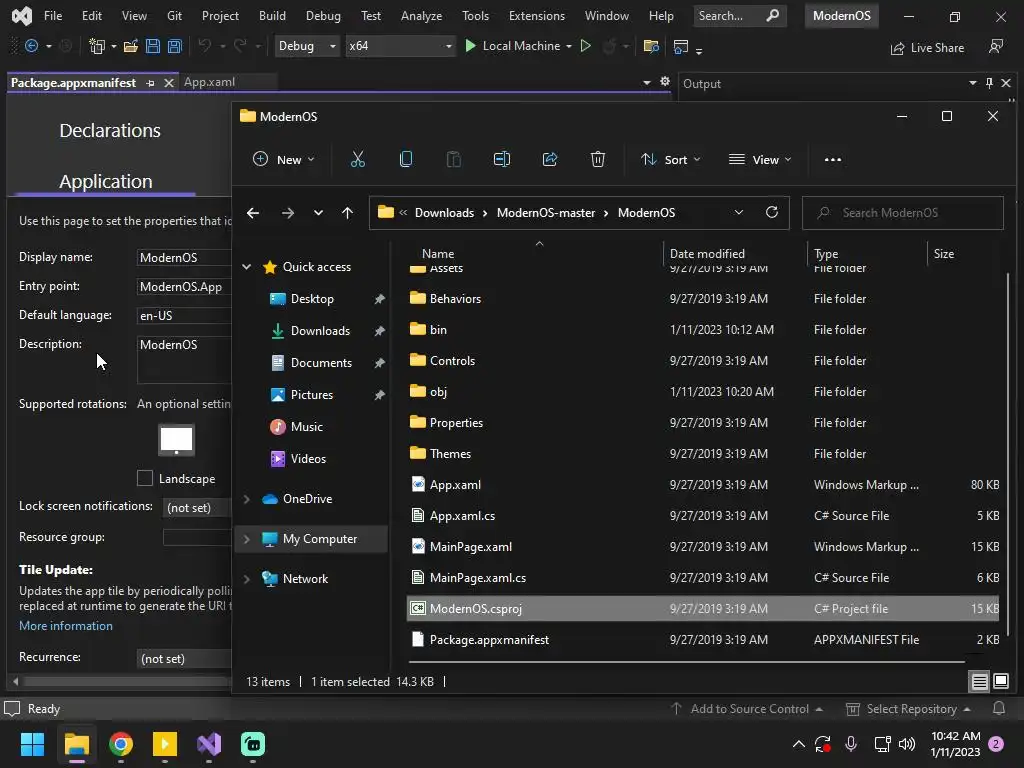Select the Package.appxmanifest file in Explorer
The height and width of the screenshot is (768, 1024).
click(703, 639)
